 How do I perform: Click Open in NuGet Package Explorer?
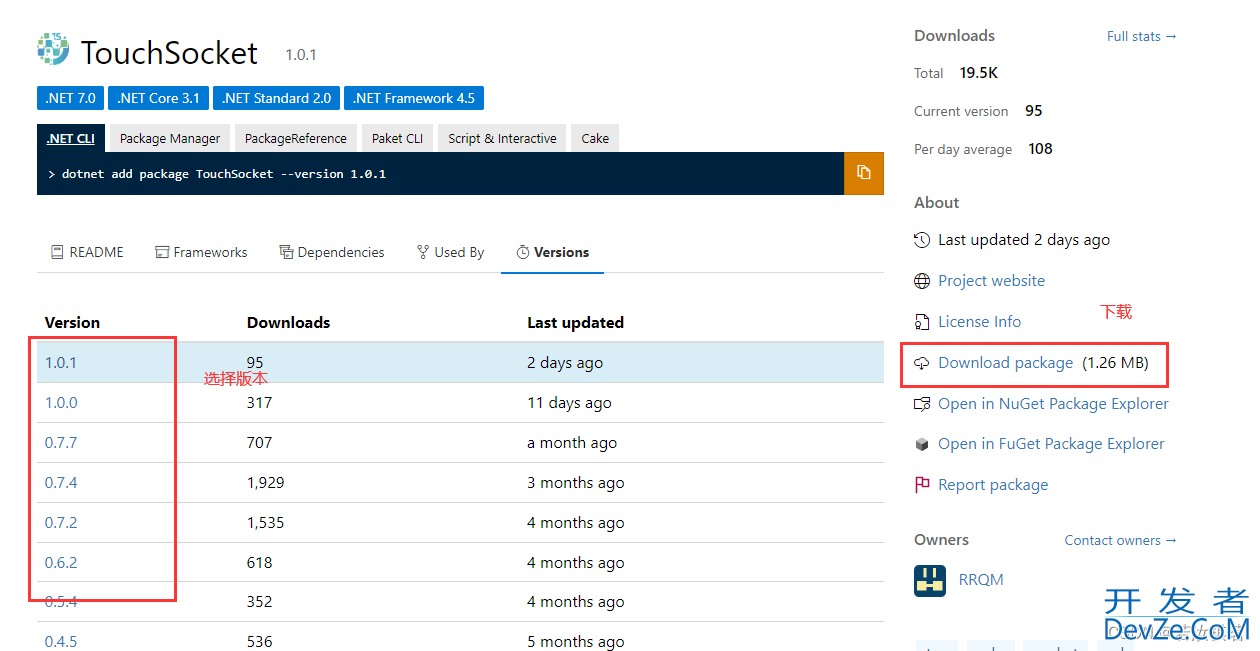(1053, 404)
